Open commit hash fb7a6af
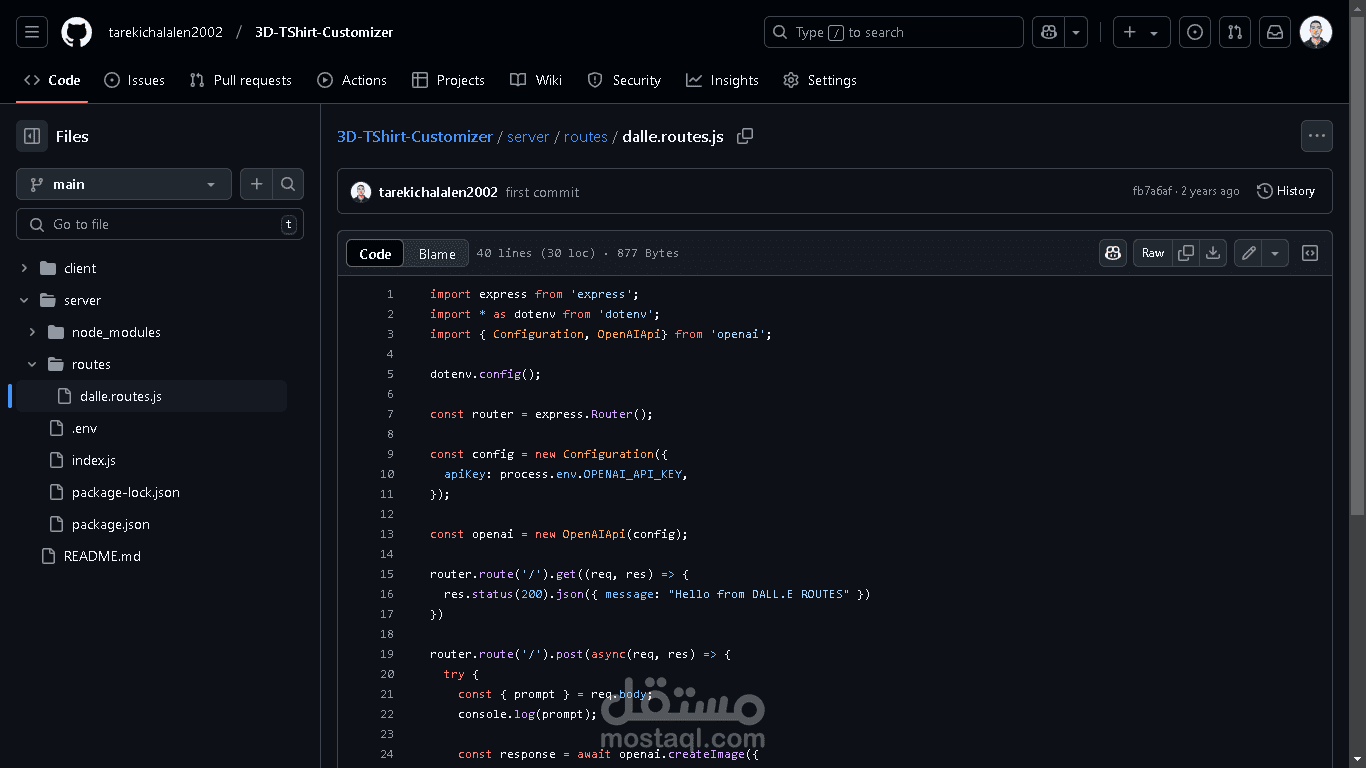 pos(1152,191)
